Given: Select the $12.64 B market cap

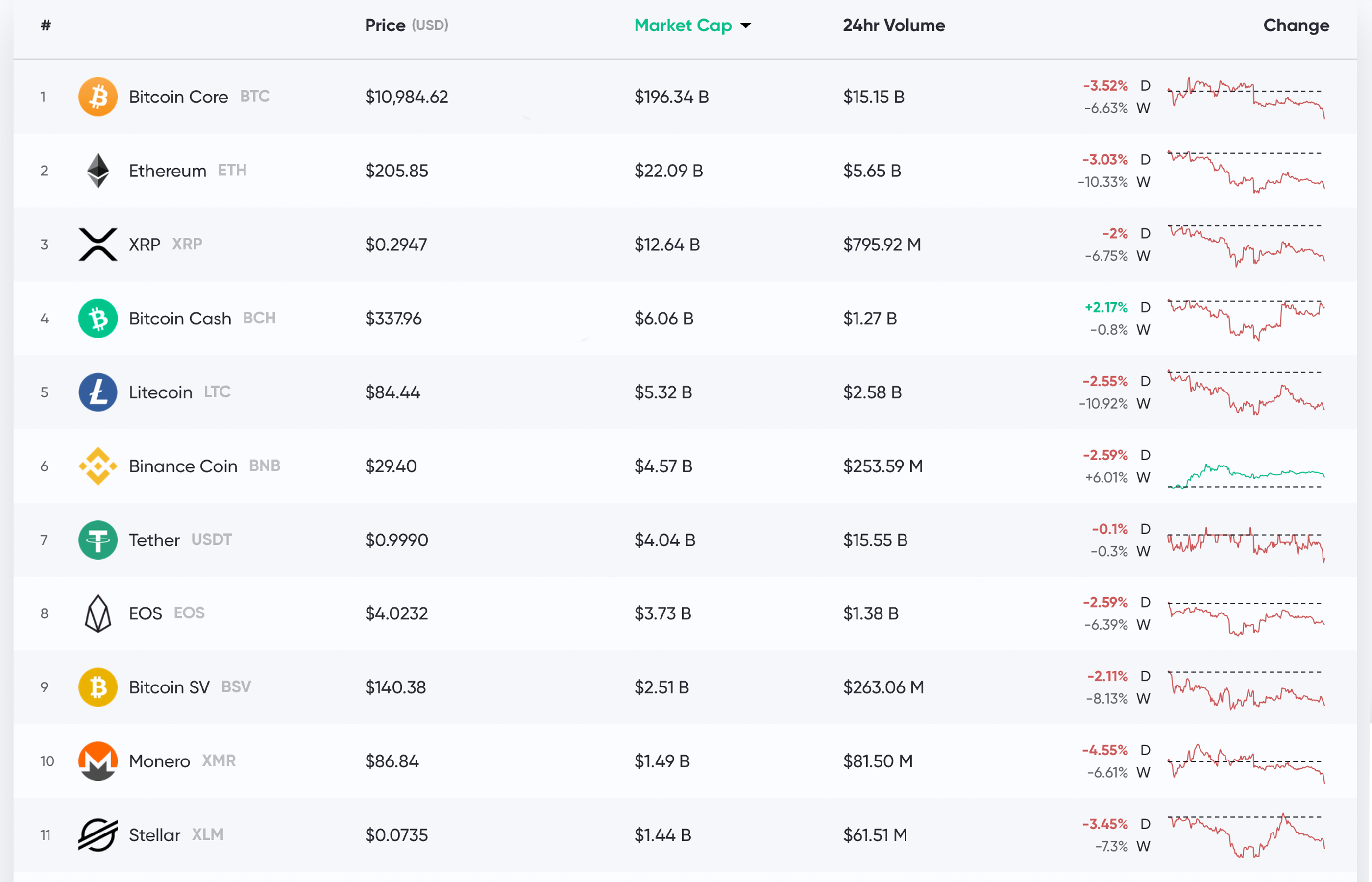Looking at the screenshot, I should 667,245.
